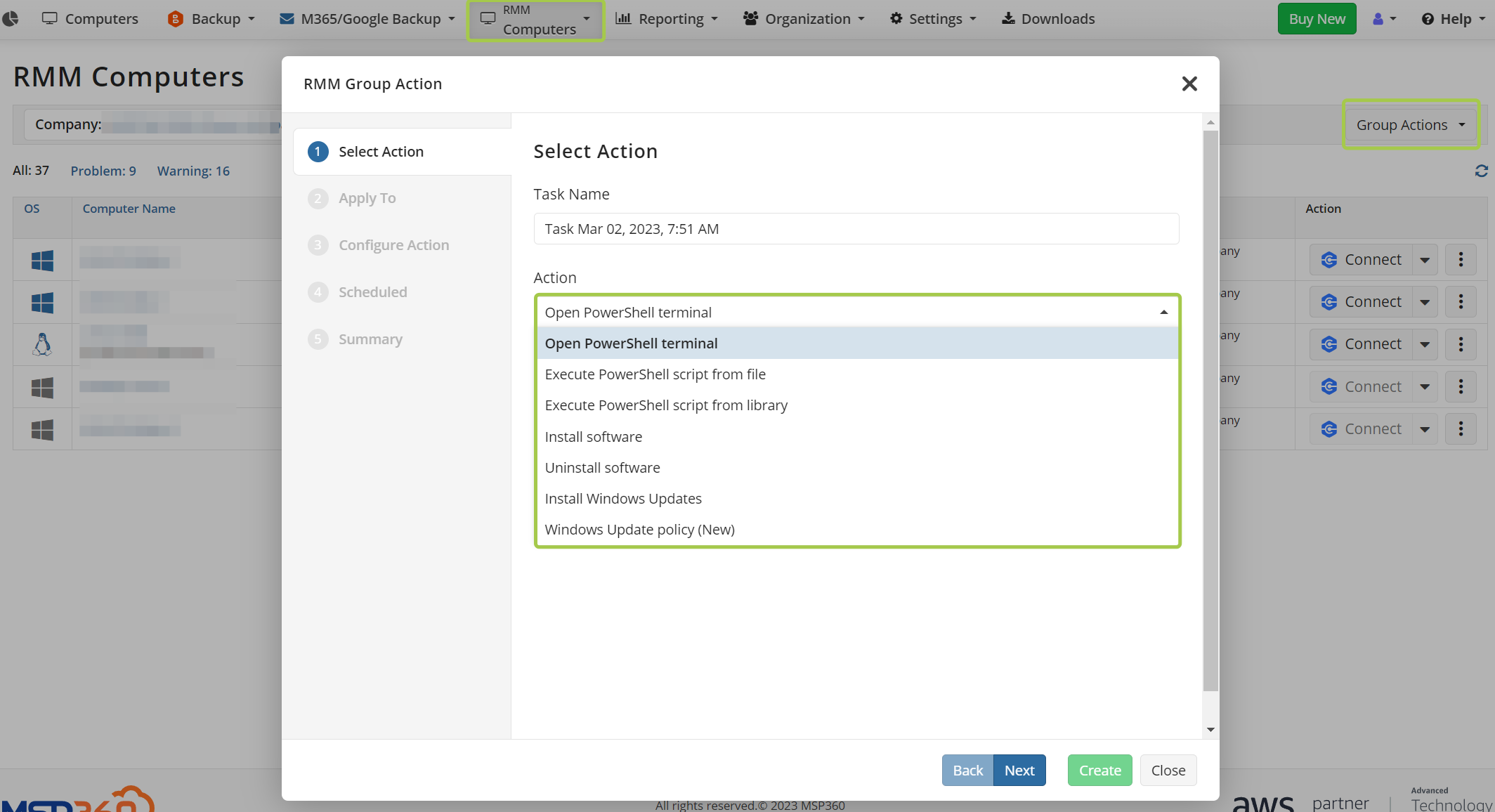This screenshot has width=1495, height=812.
Task: Sort by Computer Name column
Action: click(129, 209)
